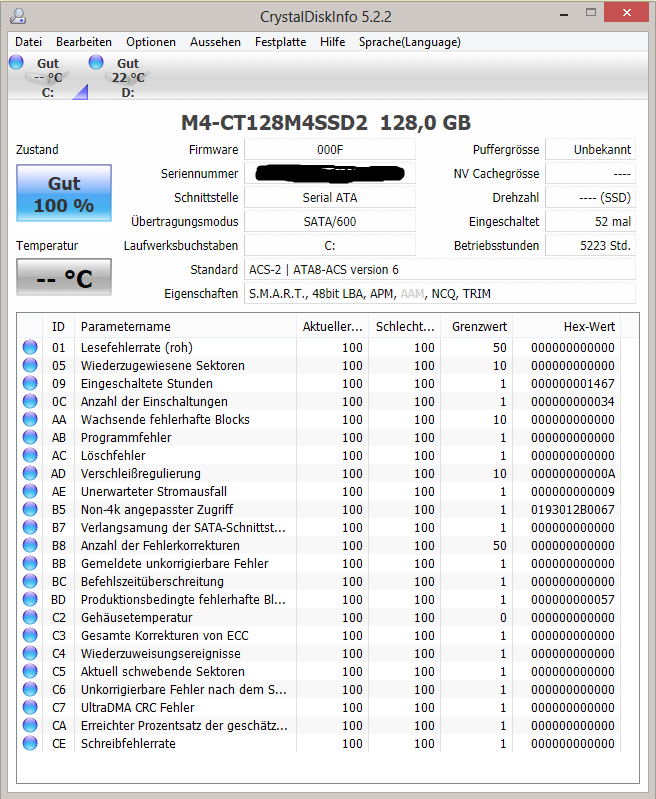This screenshot has width=656, height=799.
Task: Click the status icon for Verschleißregulierung
Action: (30, 473)
